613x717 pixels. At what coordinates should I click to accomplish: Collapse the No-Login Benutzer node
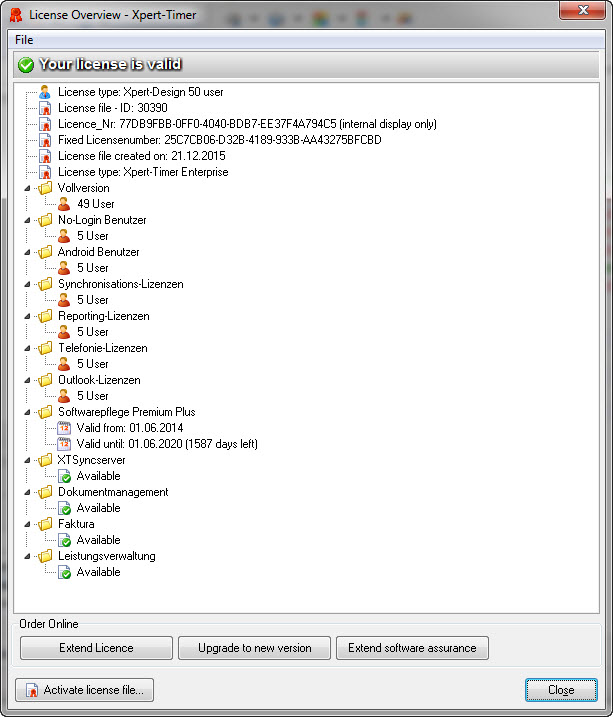pos(27,220)
